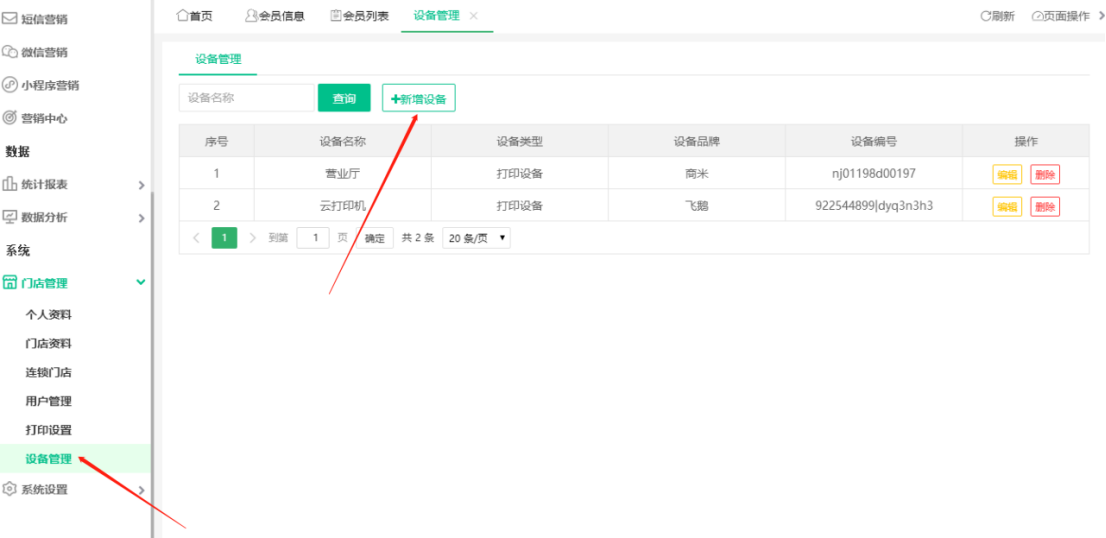The height and width of the screenshot is (538, 1106).
Task: Click the WeChat marketing icon
Action: click(10, 52)
